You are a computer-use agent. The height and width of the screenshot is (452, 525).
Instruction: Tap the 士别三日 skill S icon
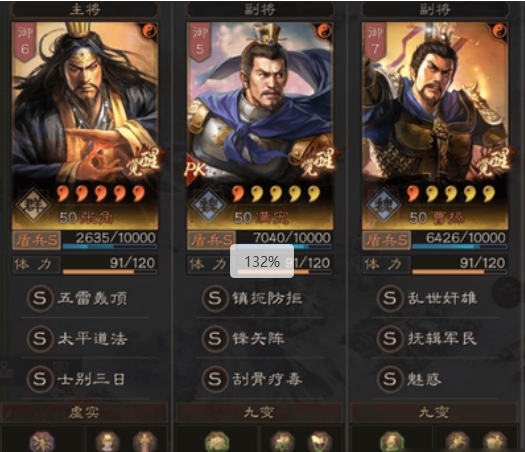pos(40,379)
